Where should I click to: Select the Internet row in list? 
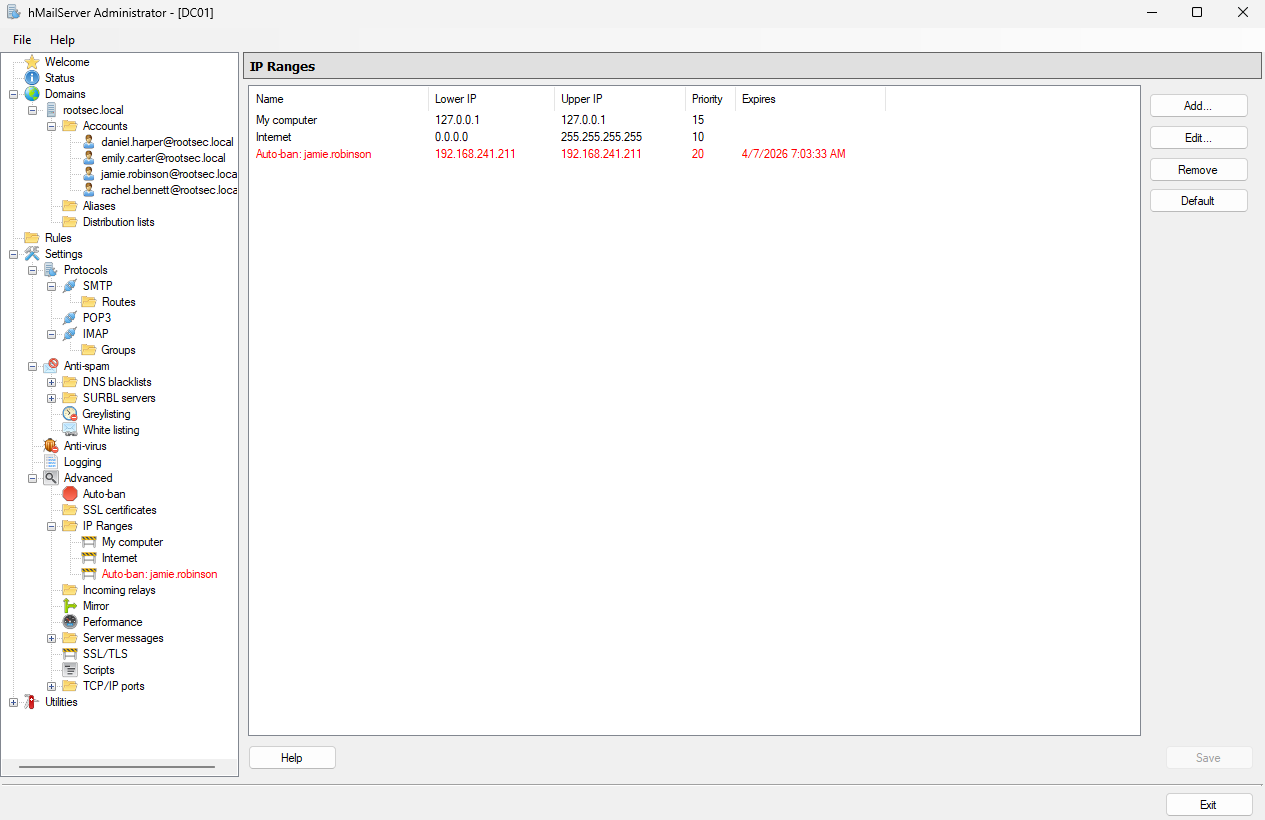tap(694, 137)
